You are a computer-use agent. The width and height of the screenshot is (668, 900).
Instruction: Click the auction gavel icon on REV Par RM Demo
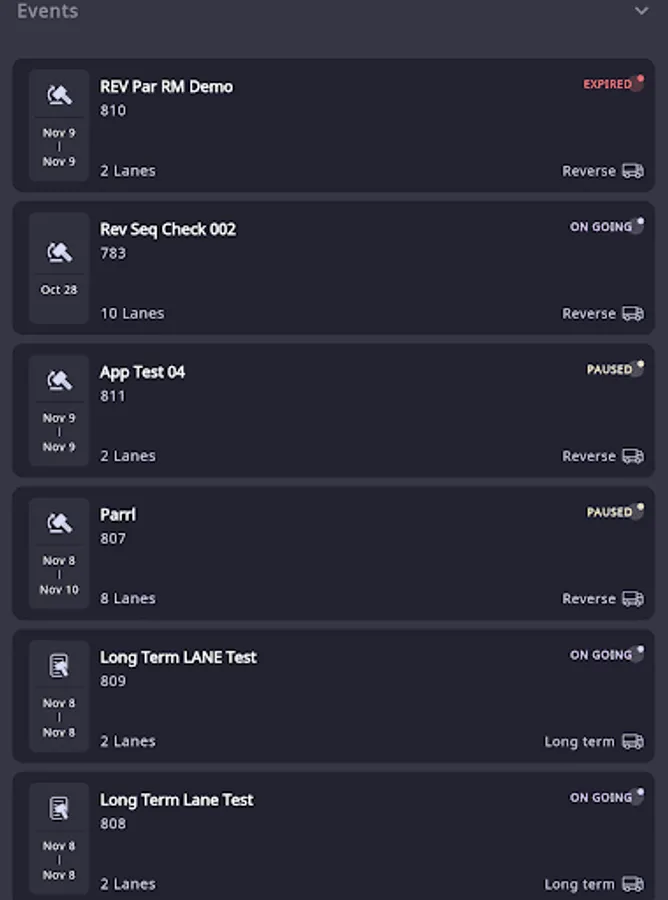(x=59, y=96)
